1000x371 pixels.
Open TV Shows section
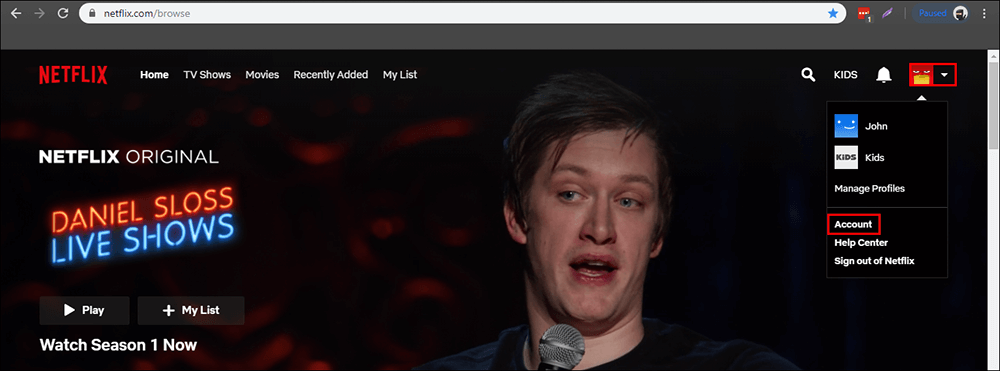(207, 75)
